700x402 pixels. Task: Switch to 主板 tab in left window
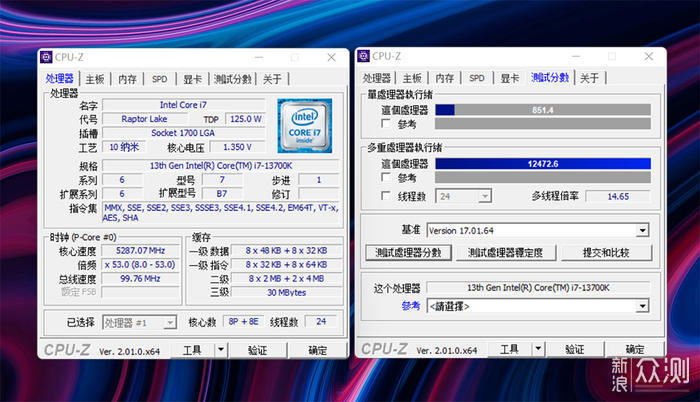[95, 80]
